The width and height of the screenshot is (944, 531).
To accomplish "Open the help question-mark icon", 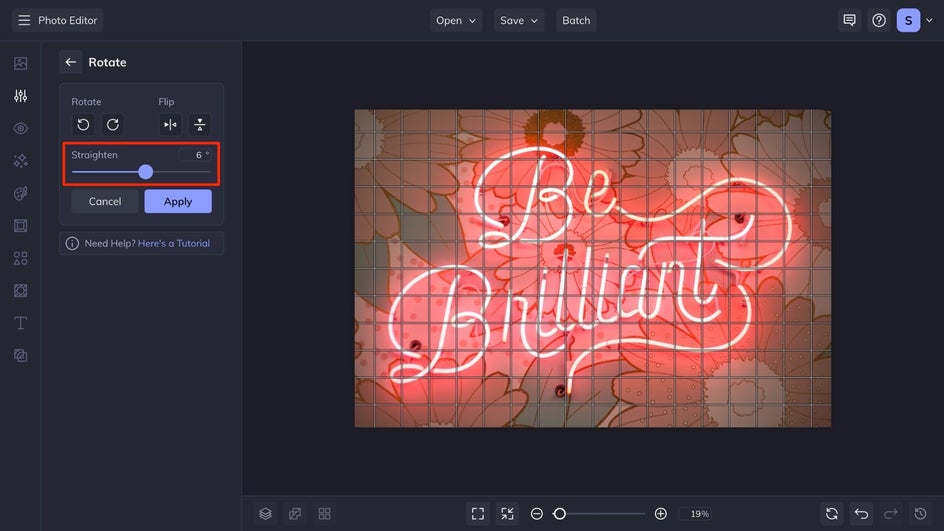I will [879, 20].
